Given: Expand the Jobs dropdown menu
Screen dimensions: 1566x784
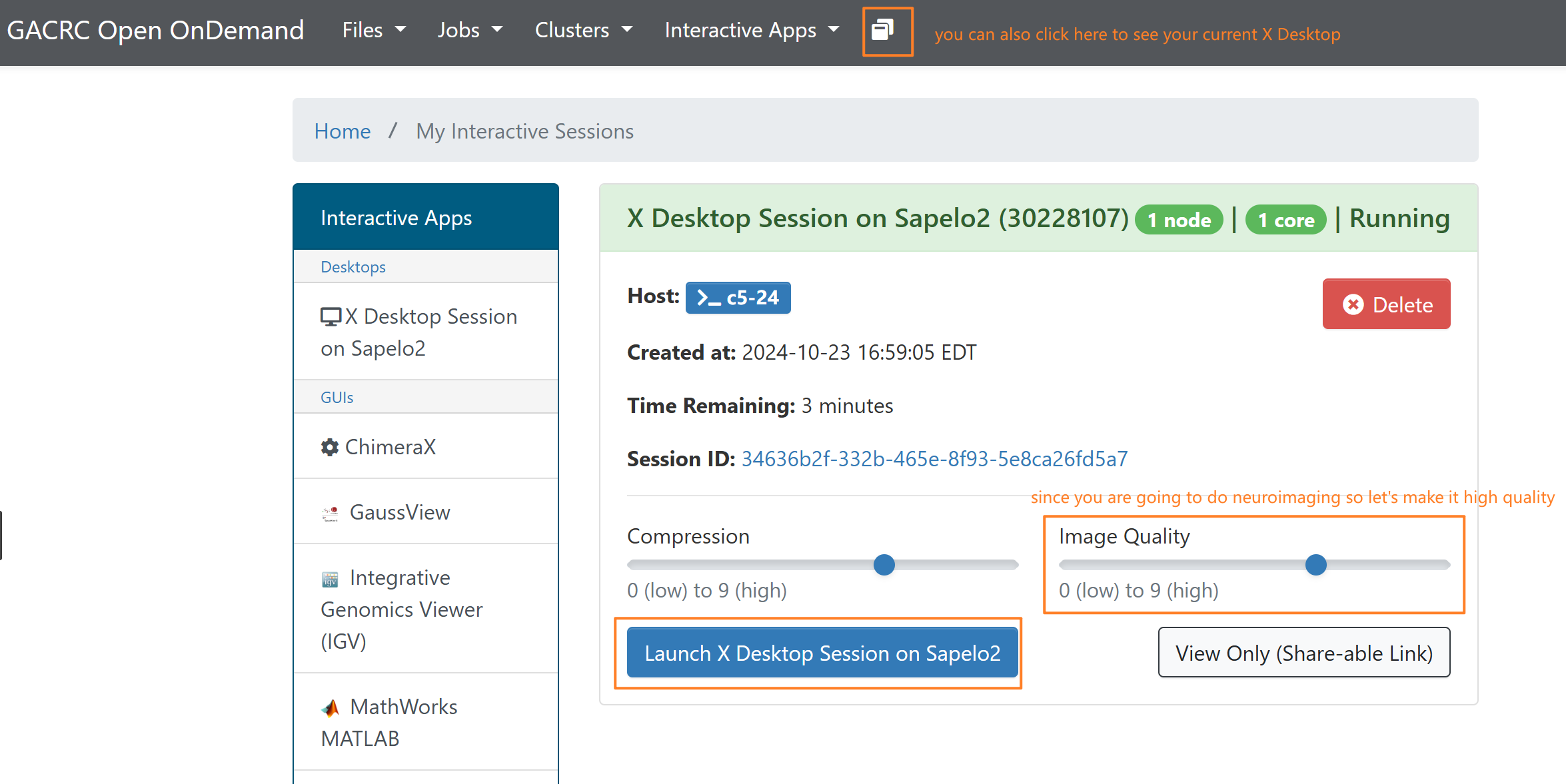Looking at the screenshot, I should click(x=470, y=30).
